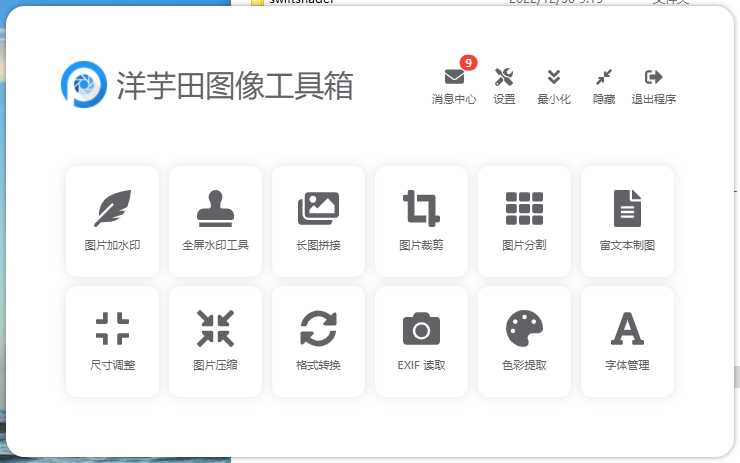
Task: Click 隐藏 to hide the window
Action: [x=604, y=86]
